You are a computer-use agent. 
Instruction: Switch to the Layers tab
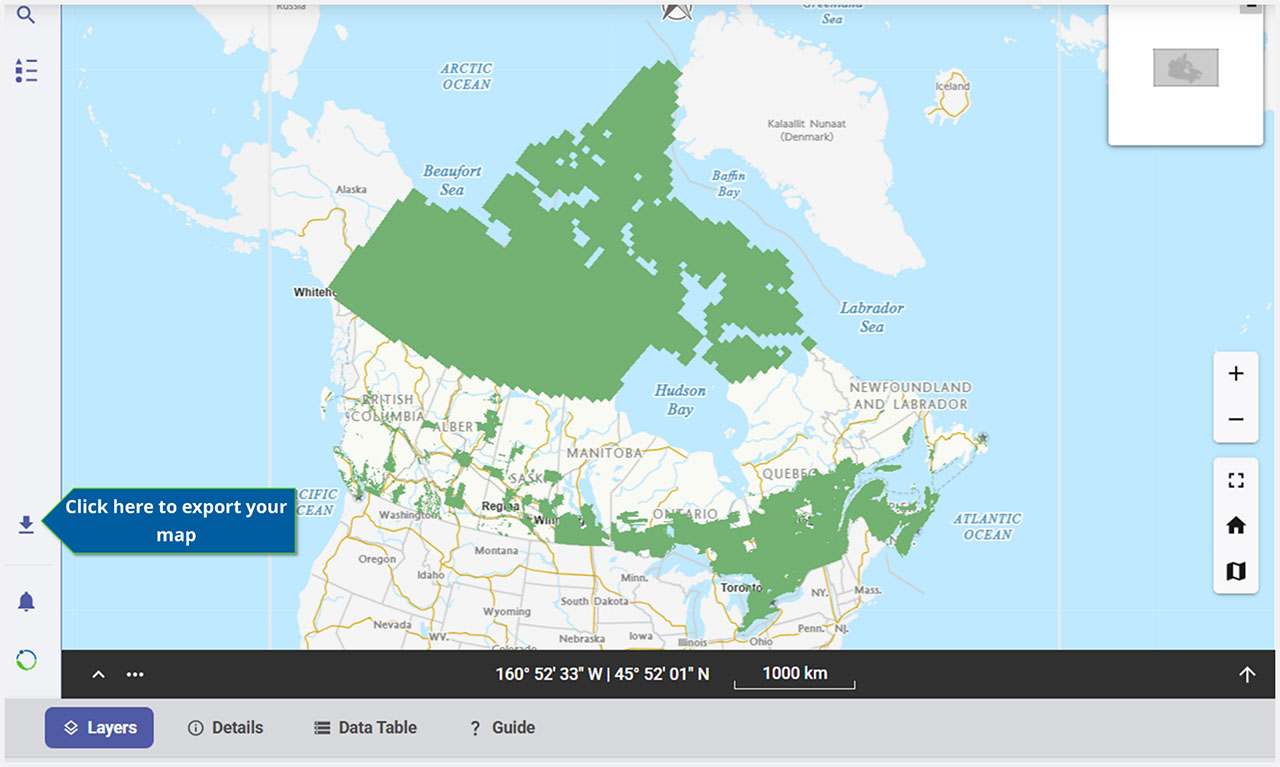pyautogui.click(x=99, y=728)
